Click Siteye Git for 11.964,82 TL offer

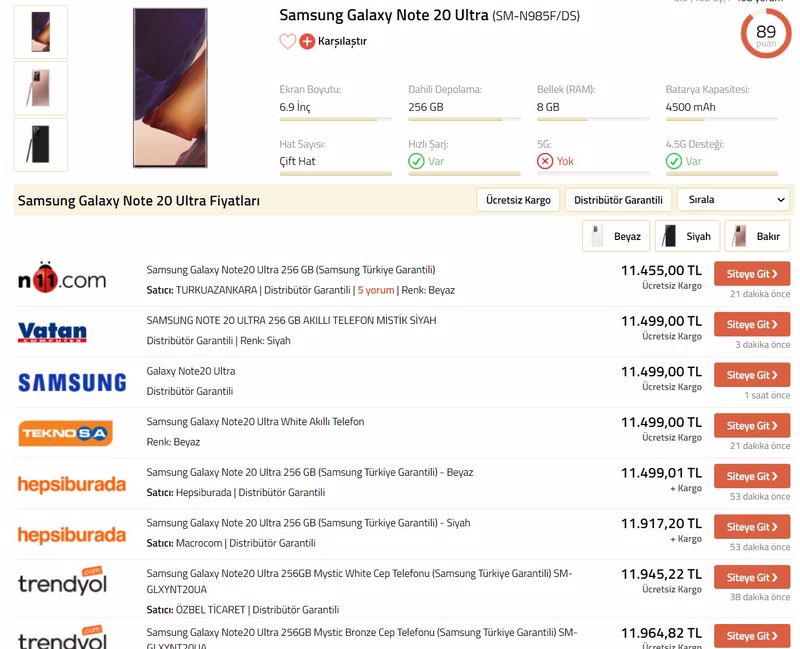pos(752,636)
